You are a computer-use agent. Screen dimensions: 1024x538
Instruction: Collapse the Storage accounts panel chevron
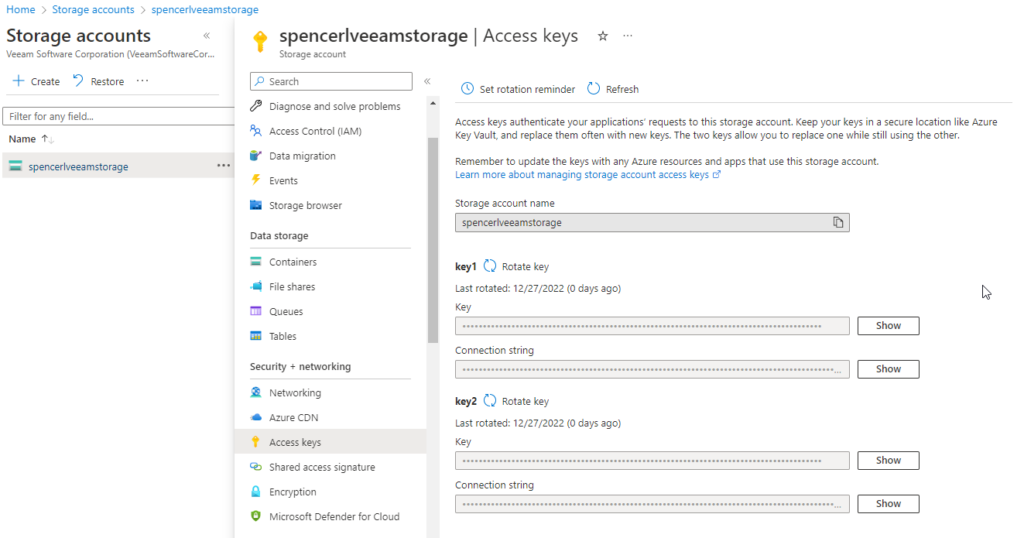click(x=206, y=36)
